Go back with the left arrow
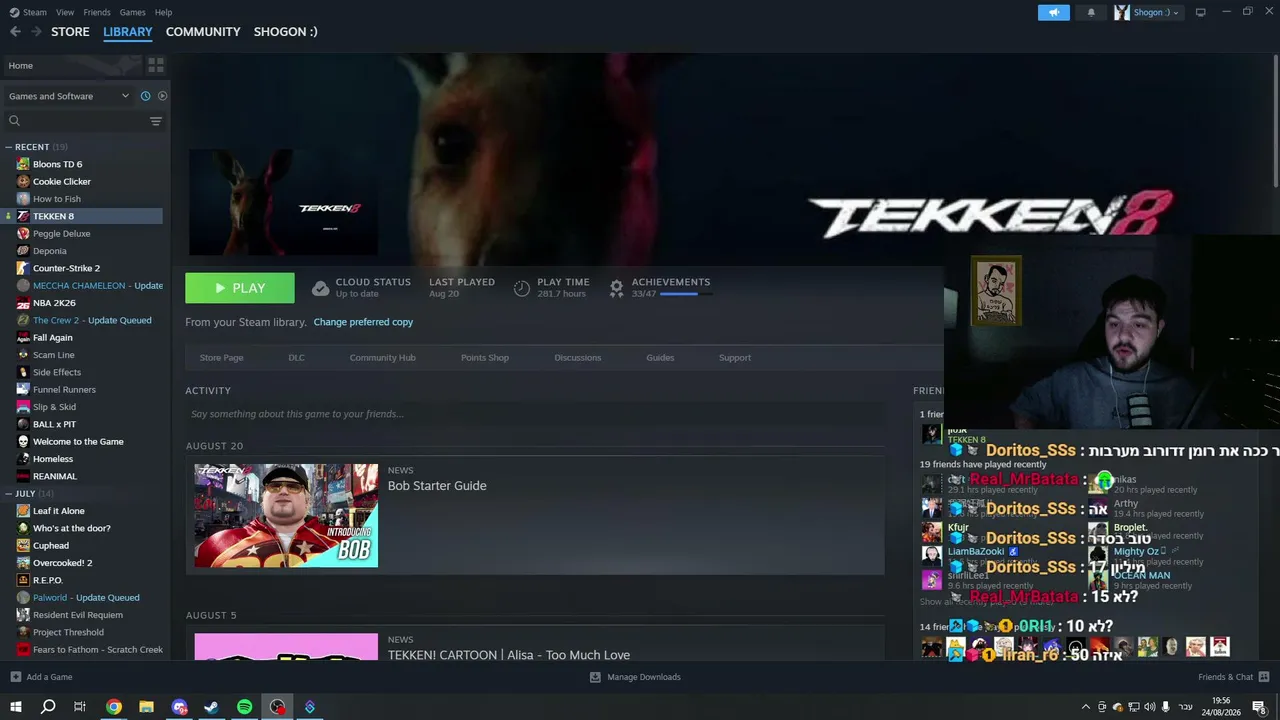The width and height of the screenshot is (1280, 720). click(x=15, y=32)
